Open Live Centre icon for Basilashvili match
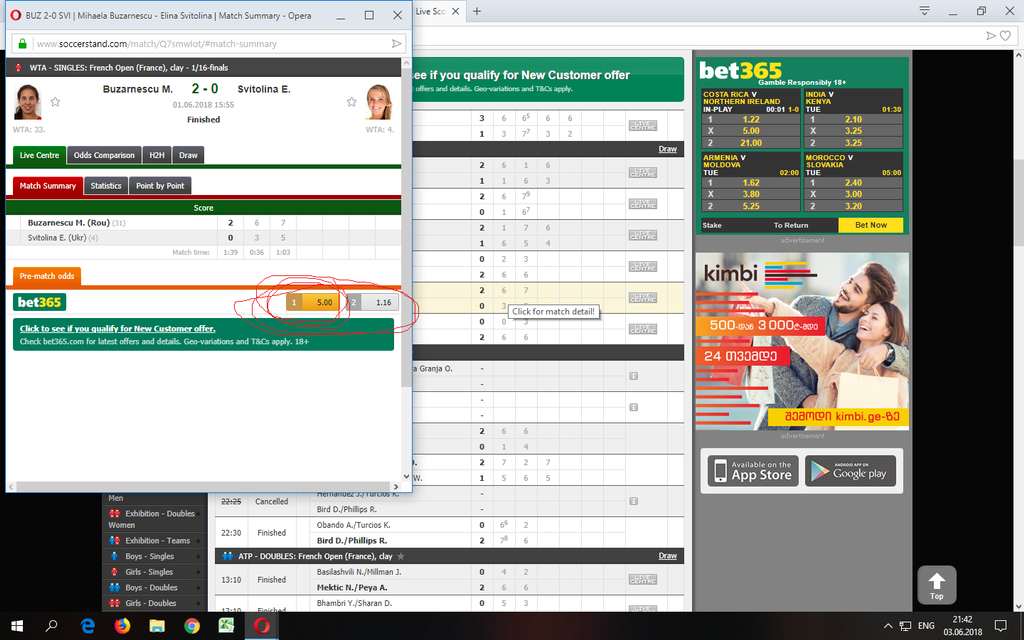Image resolution: width=1024 pixels, height=640 pixels. (643, 580)
